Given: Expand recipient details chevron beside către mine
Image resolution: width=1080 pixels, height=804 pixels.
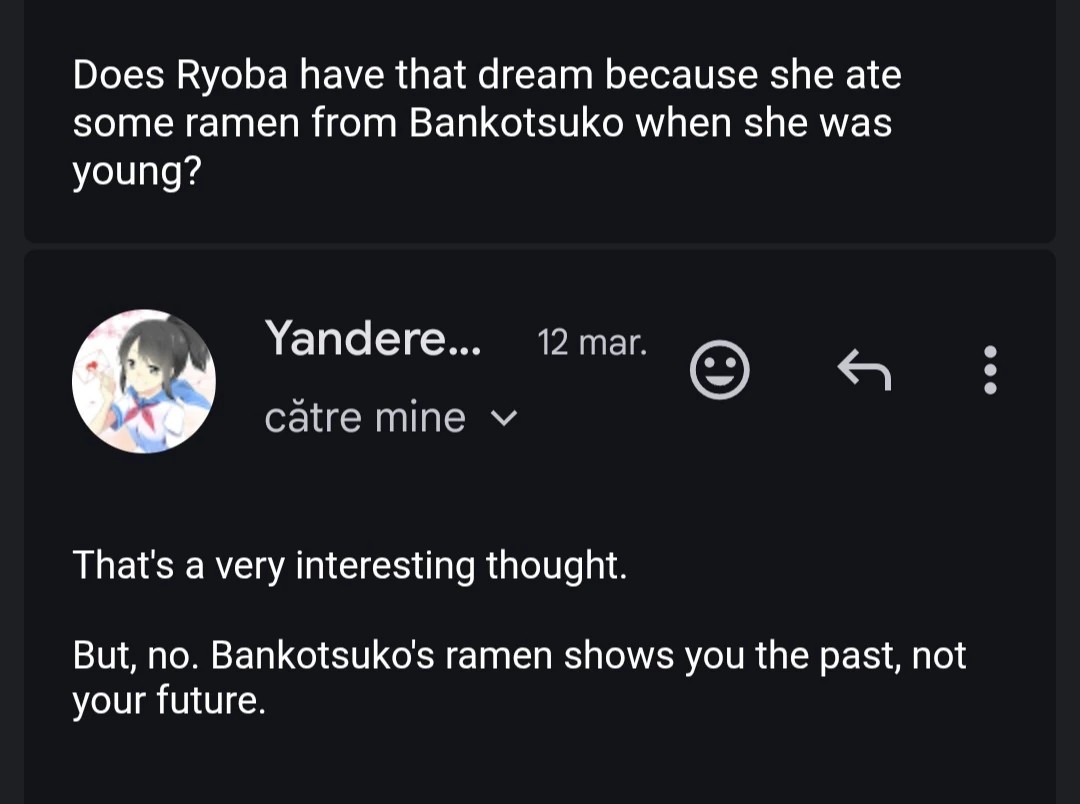Looking at the screenshot, I should (x=506, y=418).
